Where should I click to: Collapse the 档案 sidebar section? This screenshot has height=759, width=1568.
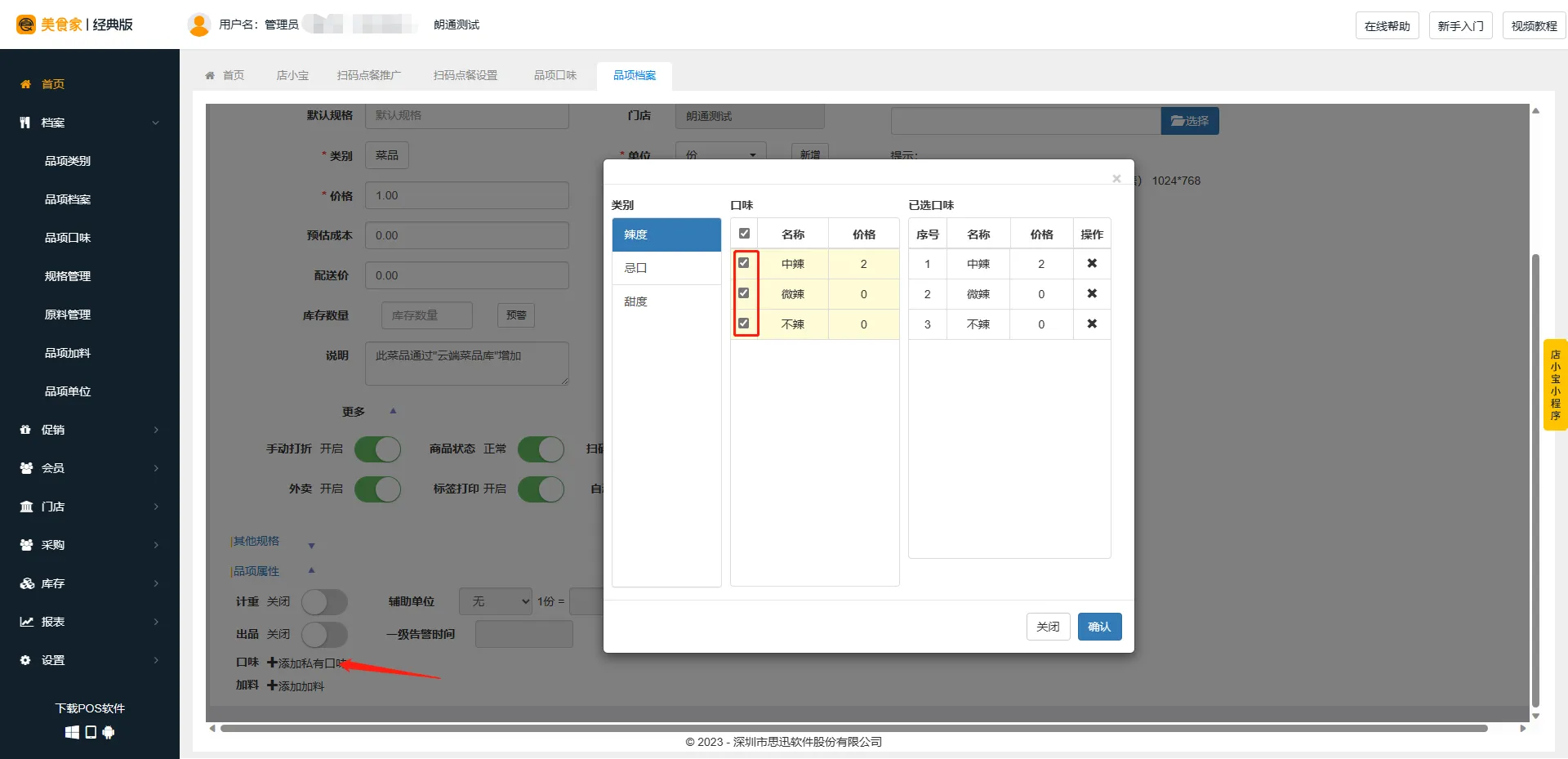click(89, 123)
